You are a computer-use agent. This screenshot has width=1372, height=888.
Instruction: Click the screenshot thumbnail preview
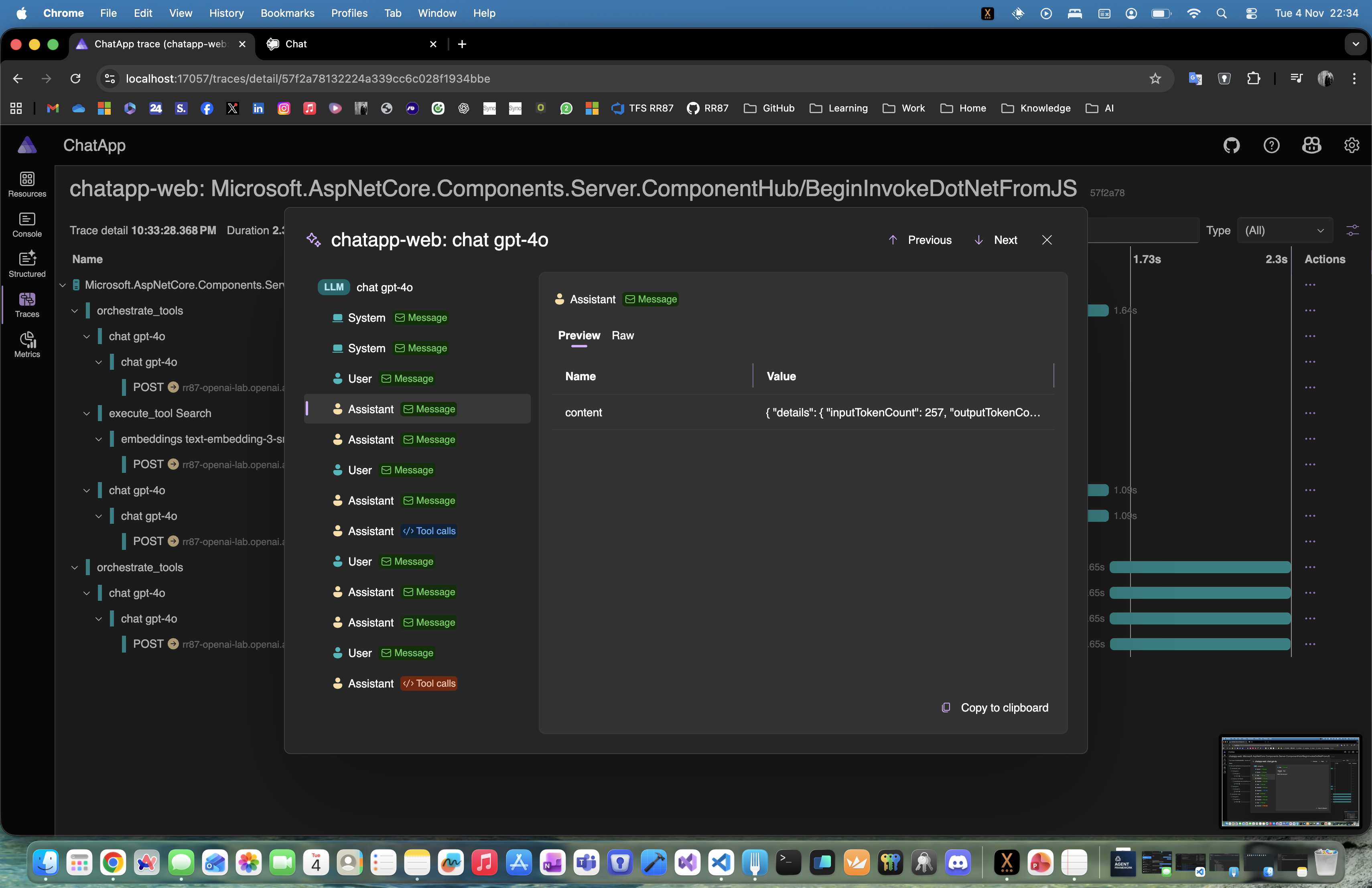click(1290, 781)
